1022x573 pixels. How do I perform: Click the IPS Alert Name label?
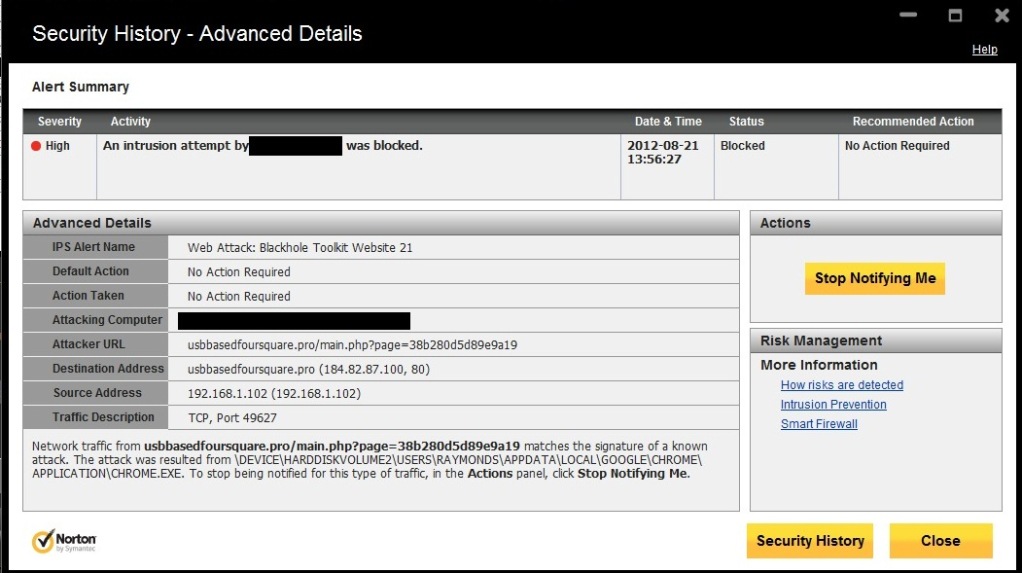93,247
